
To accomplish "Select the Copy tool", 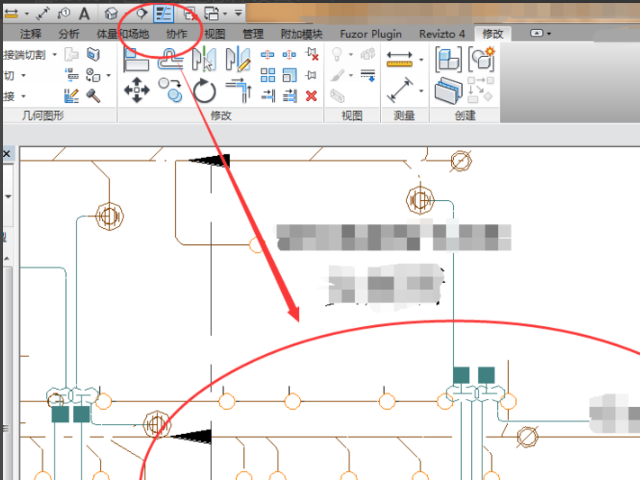I will tap(170, 90).
